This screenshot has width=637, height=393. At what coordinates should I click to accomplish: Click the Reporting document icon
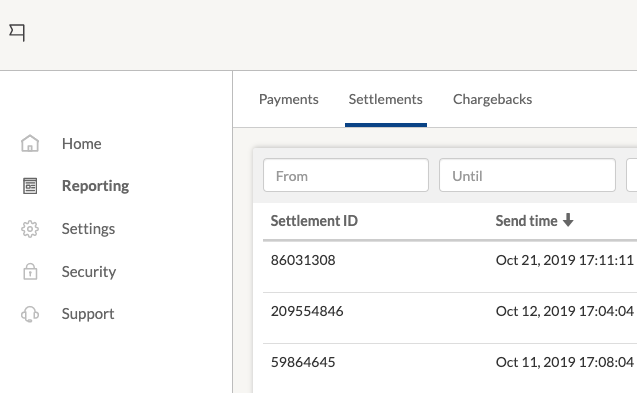(30, 186)
